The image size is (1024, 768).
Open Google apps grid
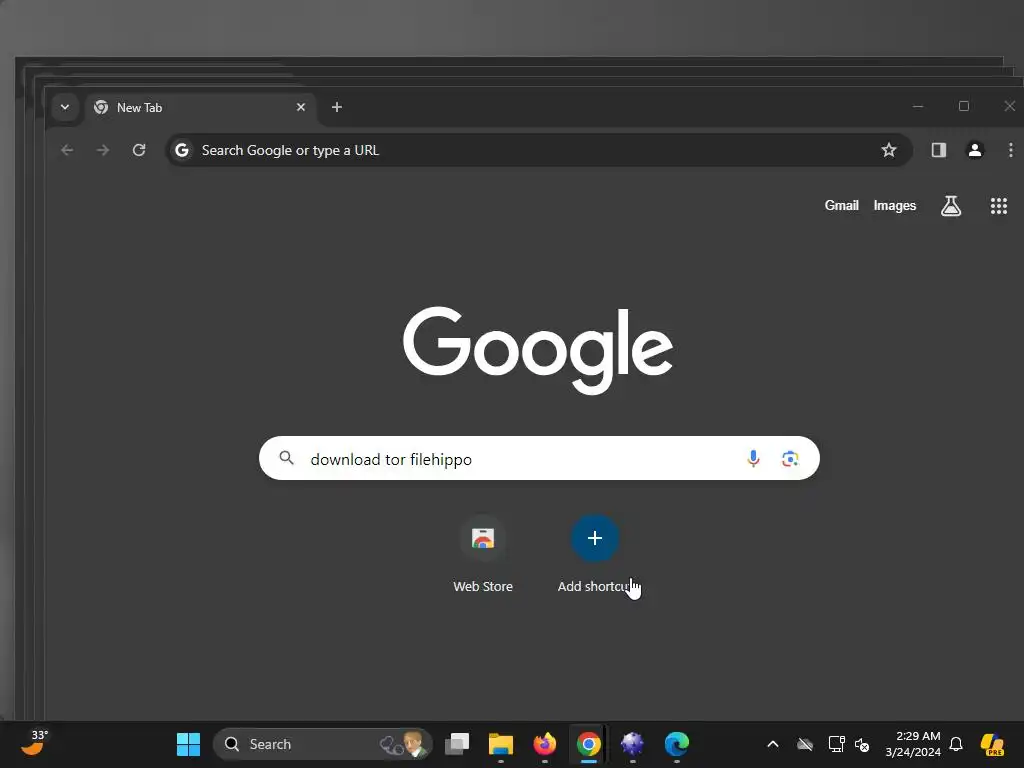pos(999,206)
